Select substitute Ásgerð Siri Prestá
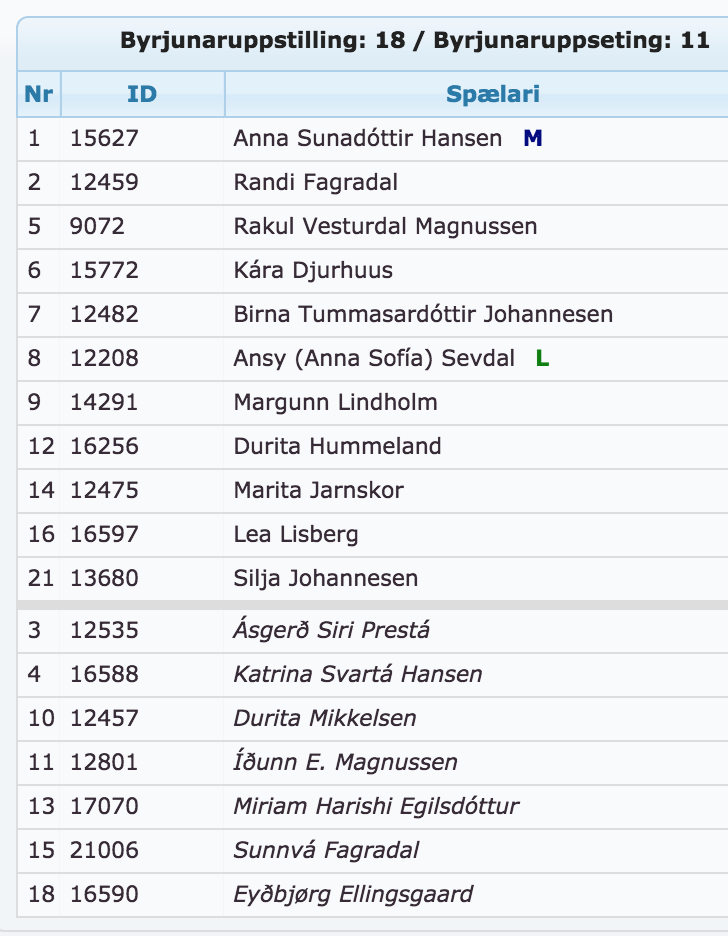The width and height of the screenshot is (728, 936). (331, 630)
